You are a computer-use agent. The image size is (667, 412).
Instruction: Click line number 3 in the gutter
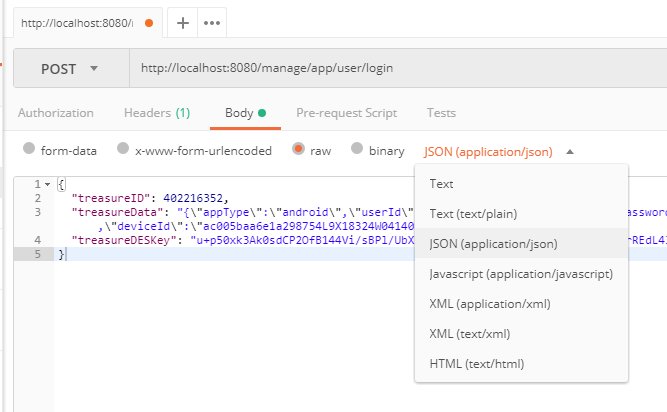(x=37, y=212)
